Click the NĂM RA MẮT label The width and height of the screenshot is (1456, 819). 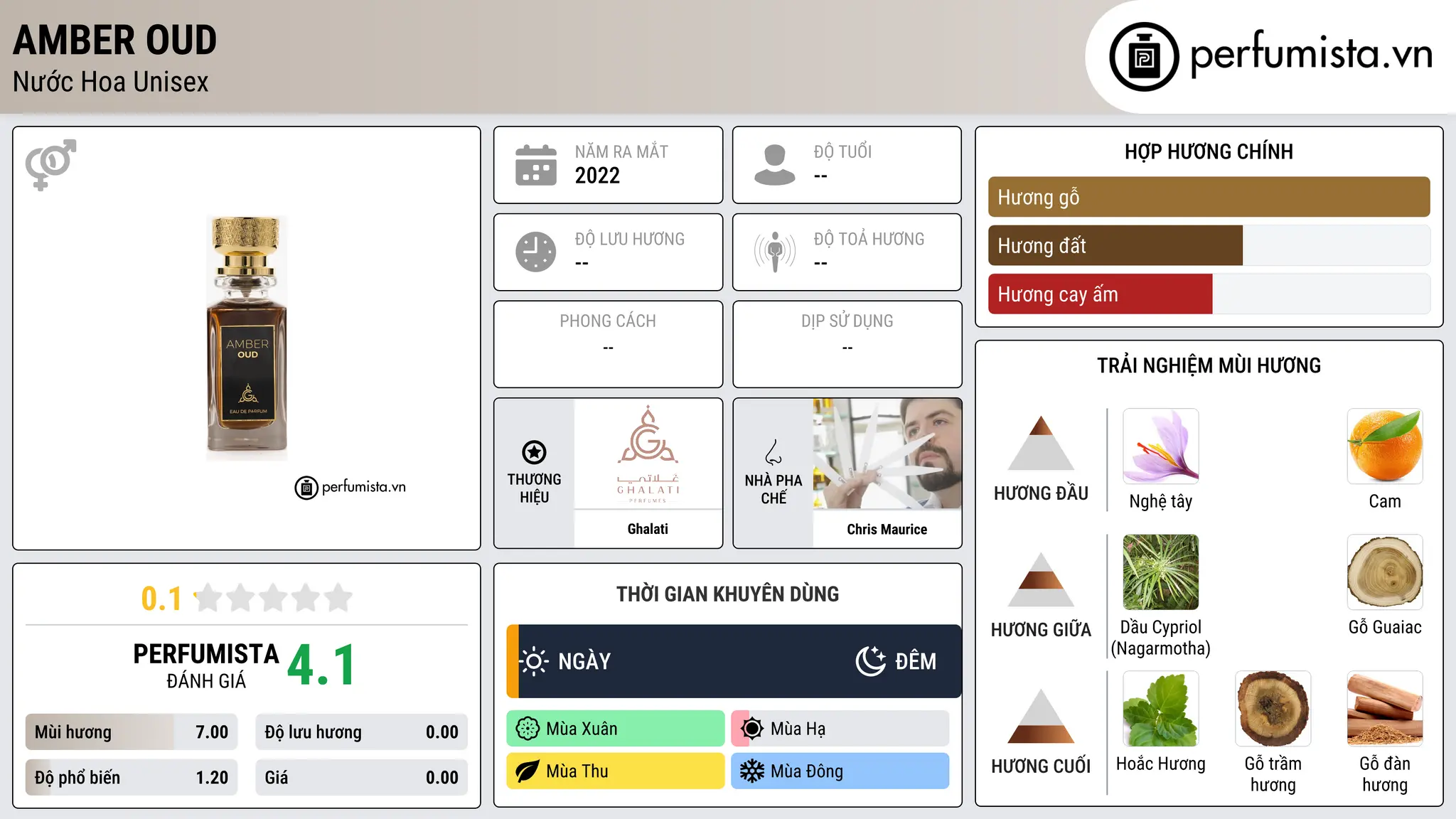click(x=621, y=152)
